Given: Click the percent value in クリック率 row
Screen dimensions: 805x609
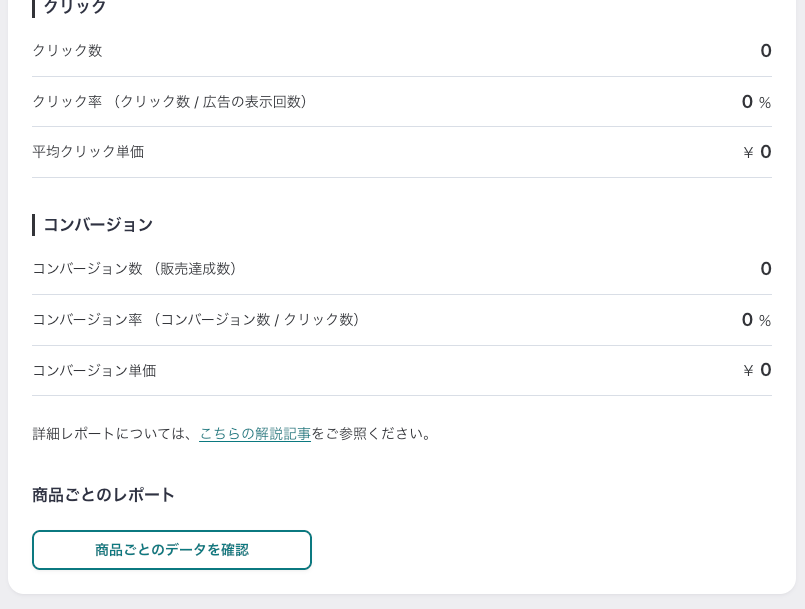Looking at the screenshot, I should [x=756, y=102].
